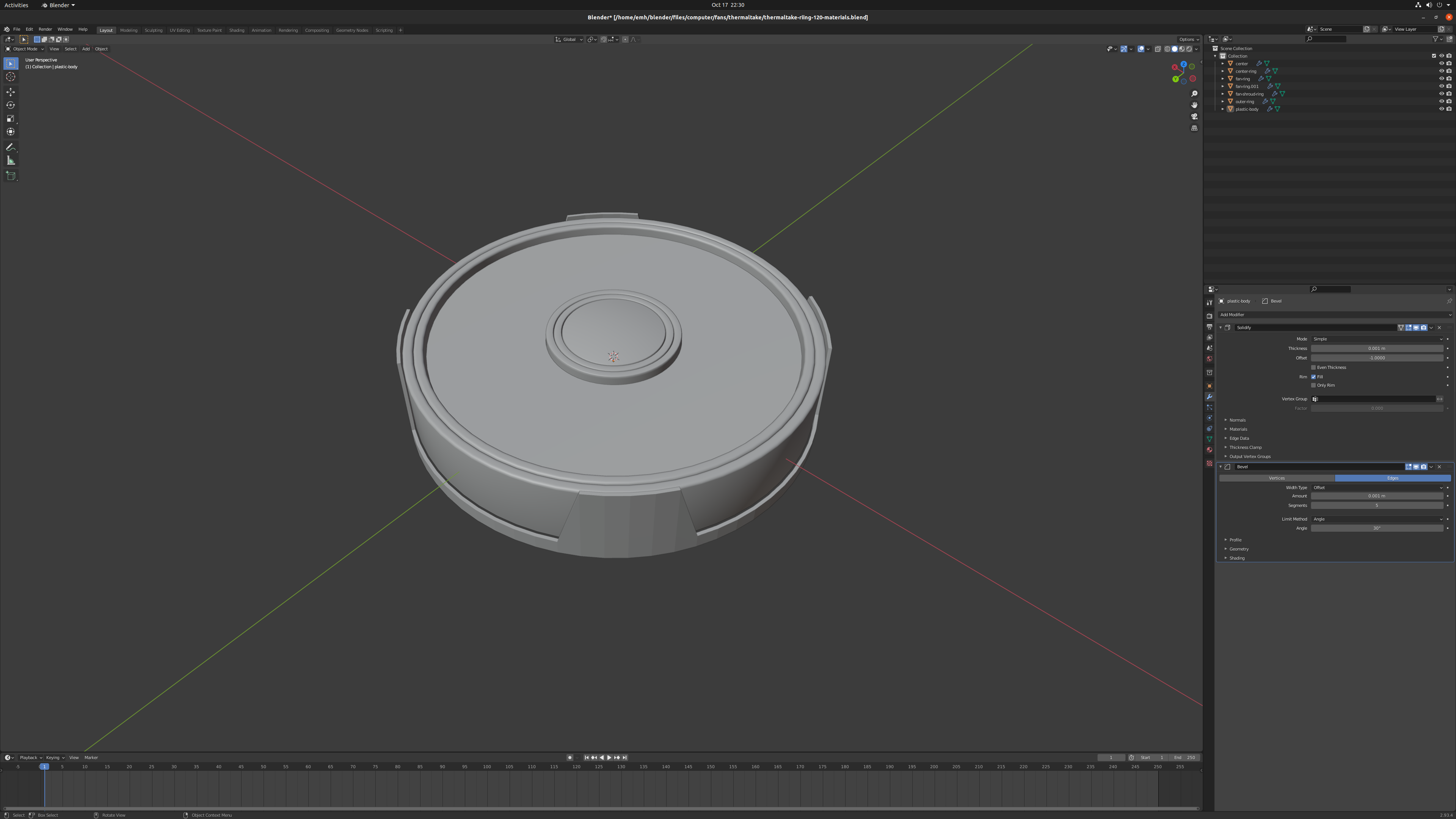Image resolution: width=1456 pixels, height=819 pixels.
Task: Click the Play animation button
Action: pyautogui.click(x=609, y=758)
